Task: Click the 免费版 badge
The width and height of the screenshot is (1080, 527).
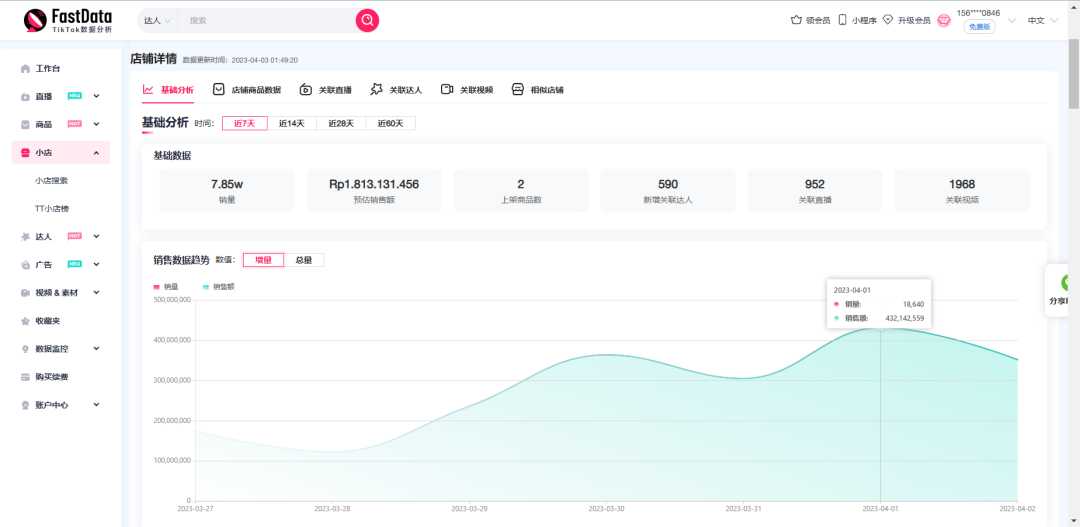Action: pyautogui.click(x=979, y=27)
